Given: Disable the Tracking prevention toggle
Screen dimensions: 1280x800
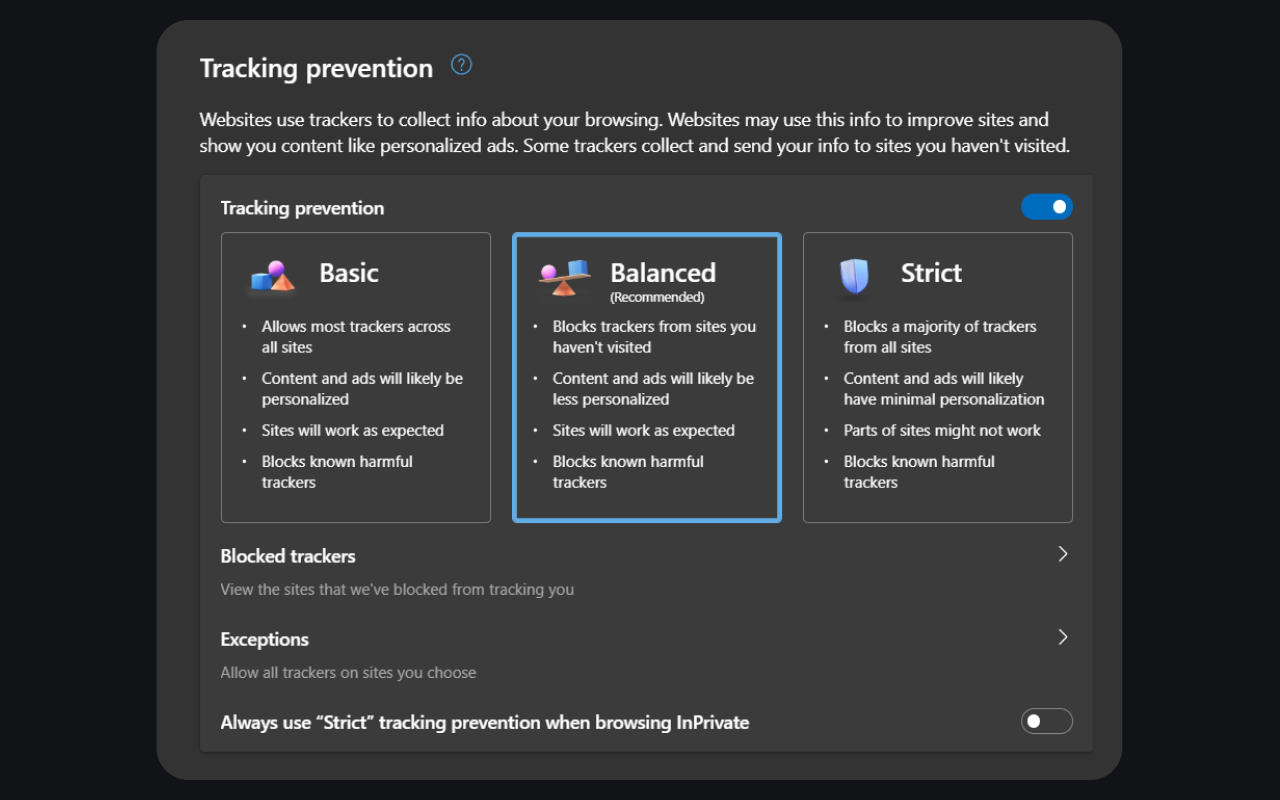Looking at the screenshot, I should (1046, 206).
